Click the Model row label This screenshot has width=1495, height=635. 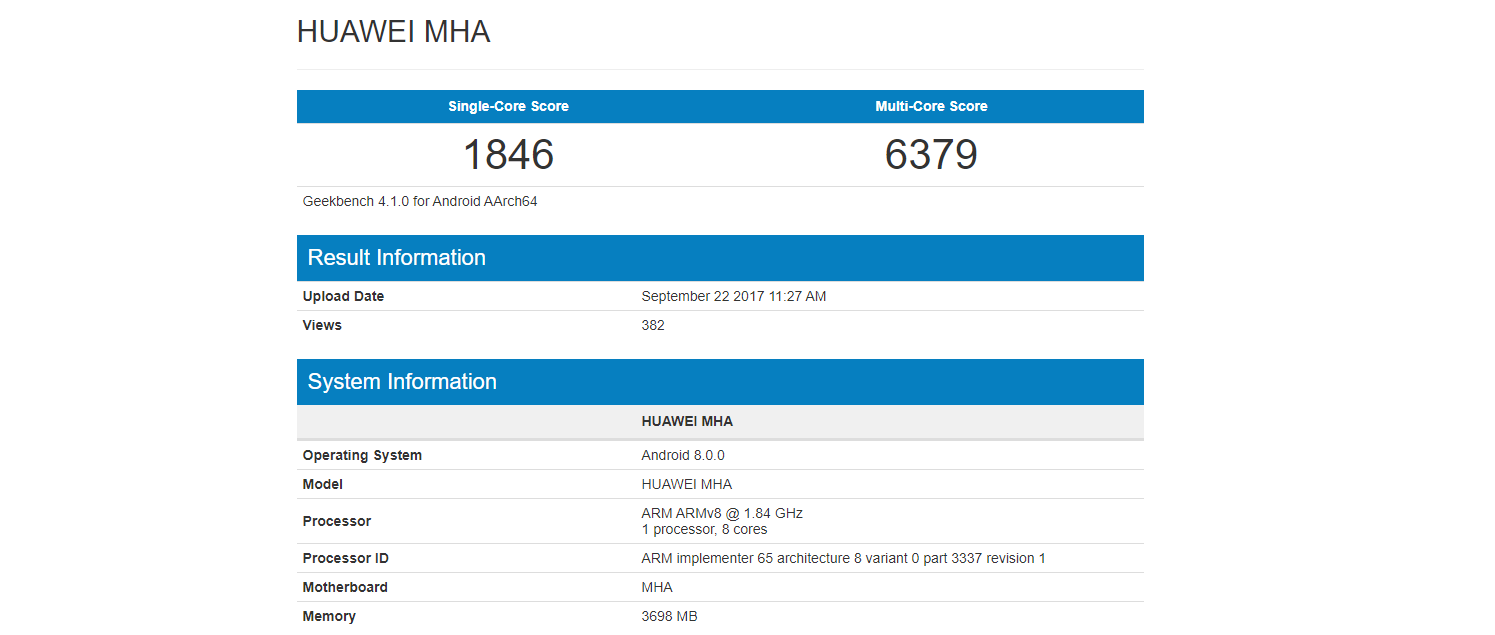click(x=323, y=484)
